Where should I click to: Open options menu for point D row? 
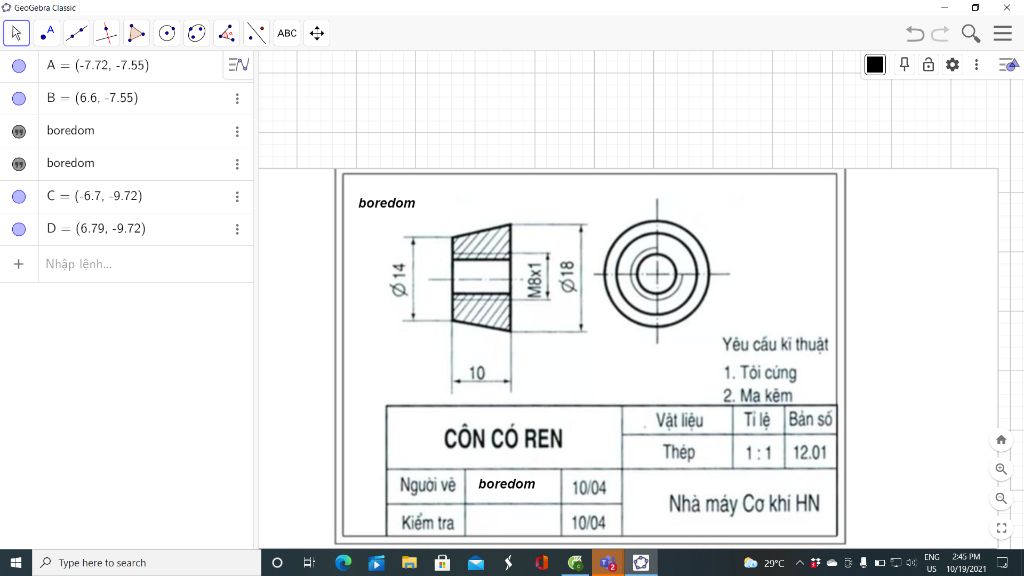[237, 229]
